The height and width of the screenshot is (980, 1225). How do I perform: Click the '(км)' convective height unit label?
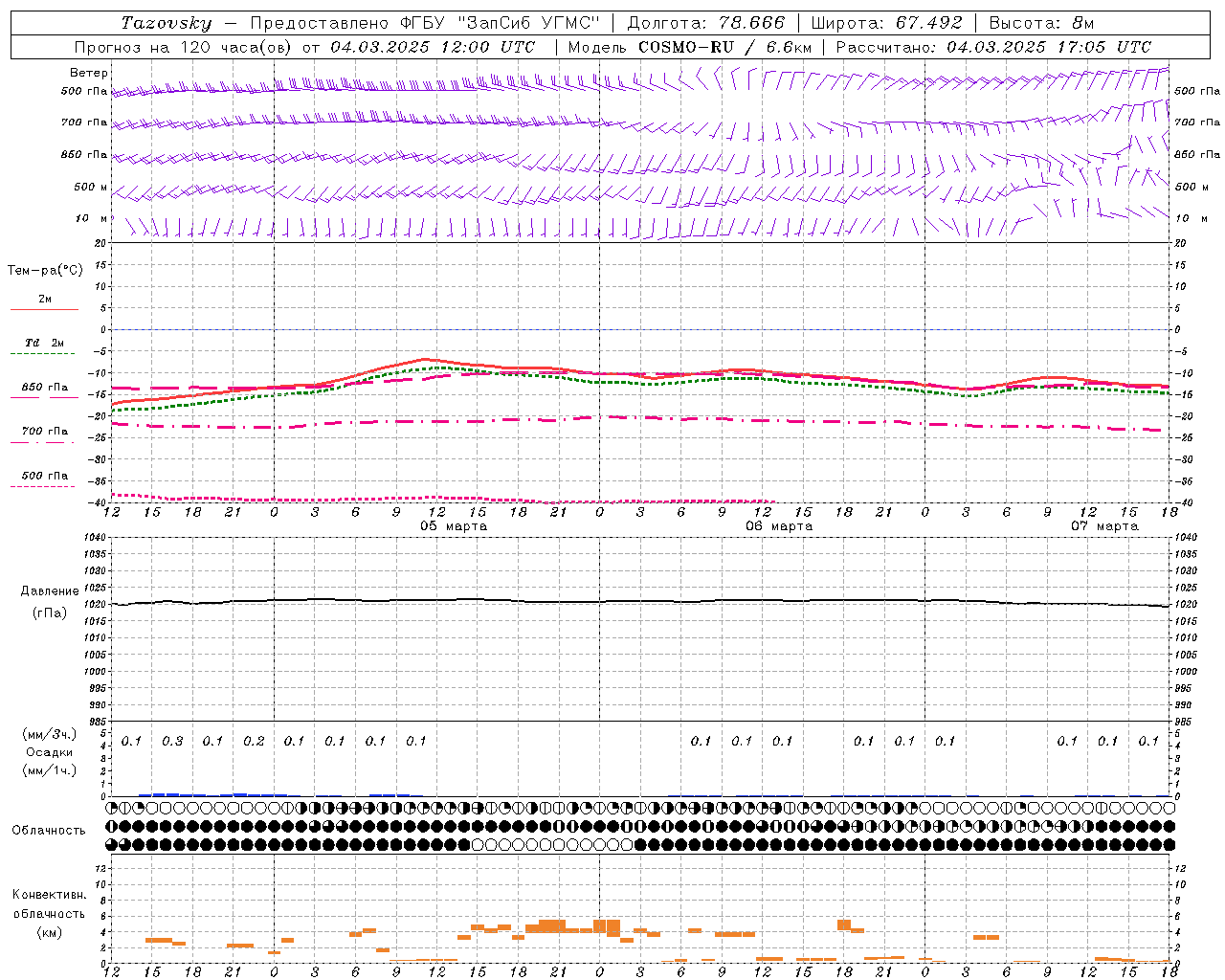pyautogui.click(x=49, y=933)
